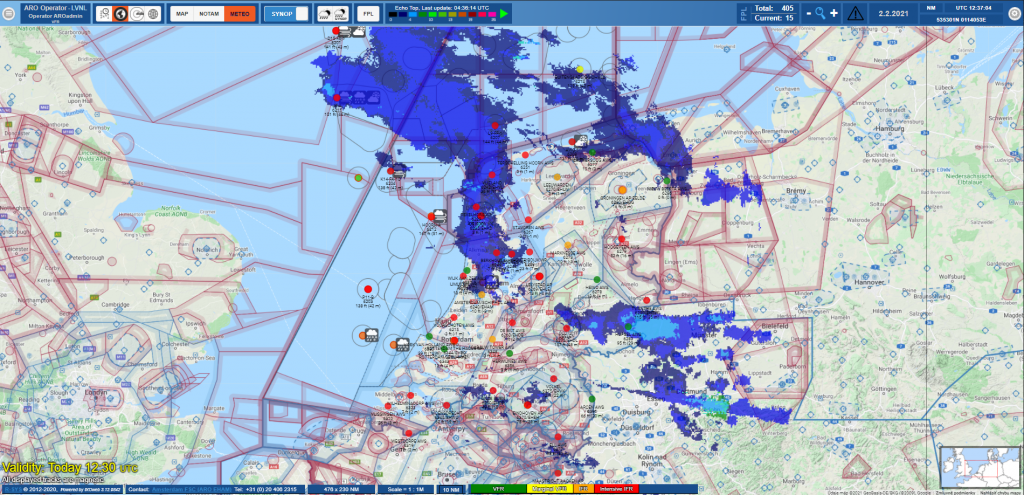Click the UTC 12:37:04 clock

coord(973,8)
